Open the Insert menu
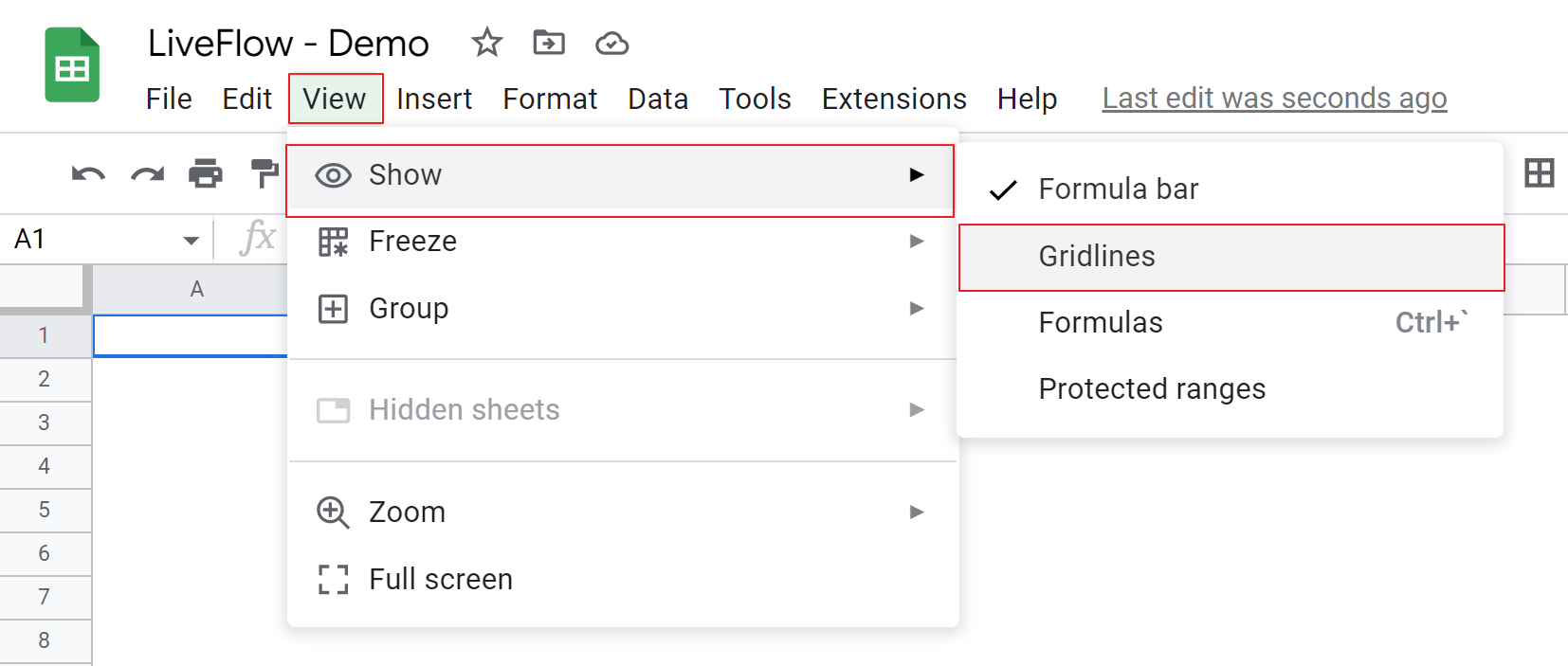The image size is (1568, 666). (x=434, y=98)
